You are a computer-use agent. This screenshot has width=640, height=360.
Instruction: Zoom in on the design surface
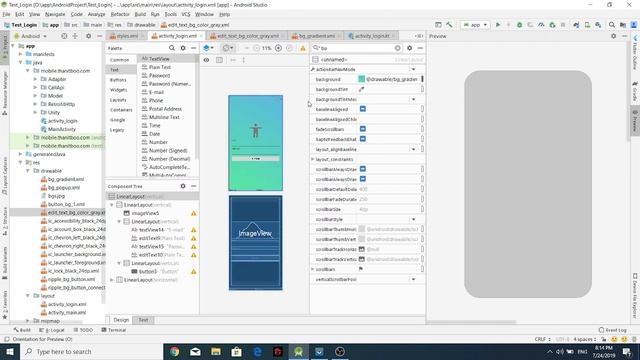click(x=278, y=48)
